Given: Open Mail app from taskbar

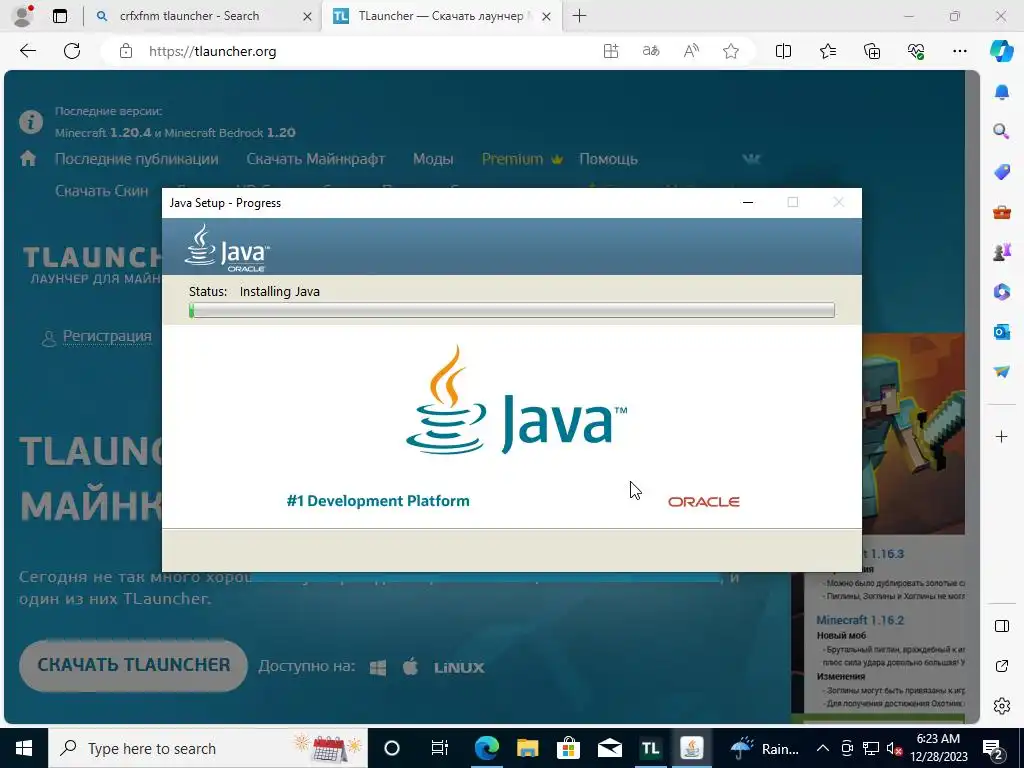Looking at the screenshot, I should click(609, 748).
